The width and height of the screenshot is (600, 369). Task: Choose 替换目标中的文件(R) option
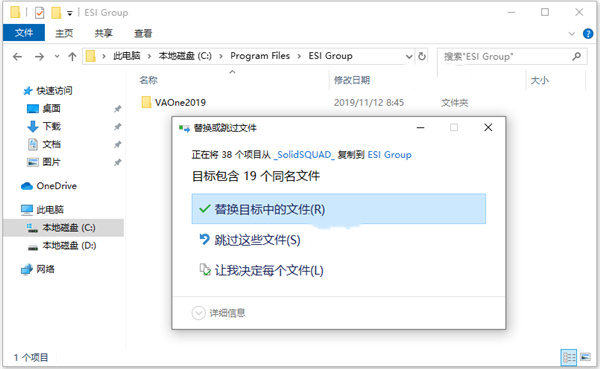click(339, 209)
